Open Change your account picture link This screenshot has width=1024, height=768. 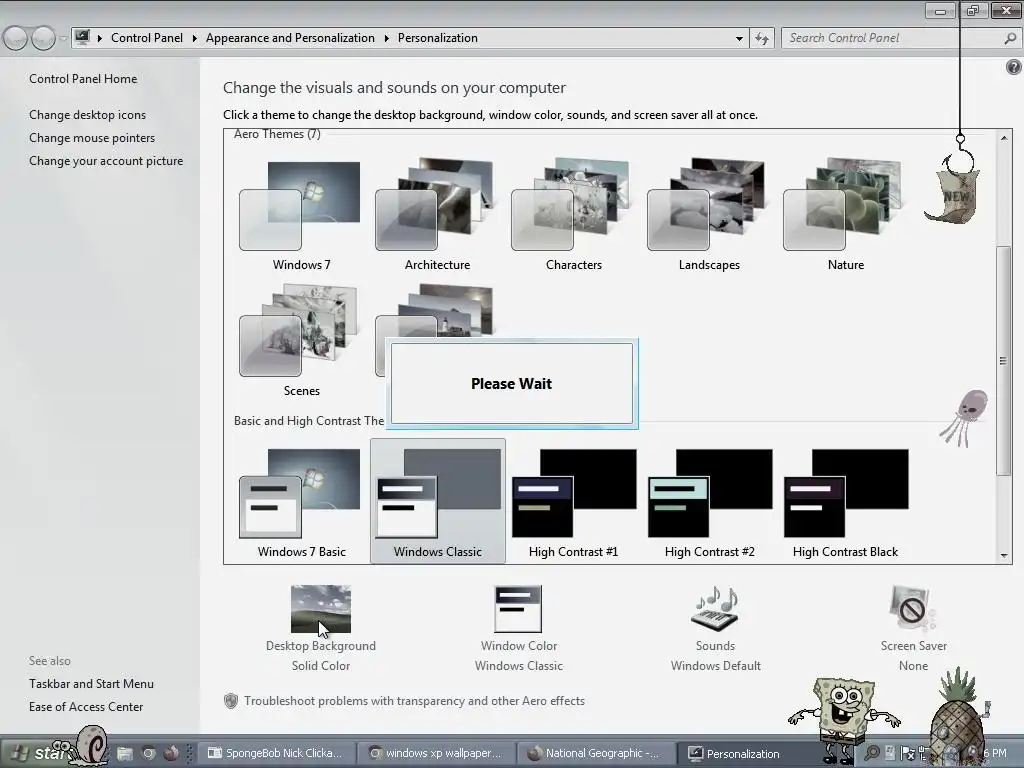pos(106,161)
